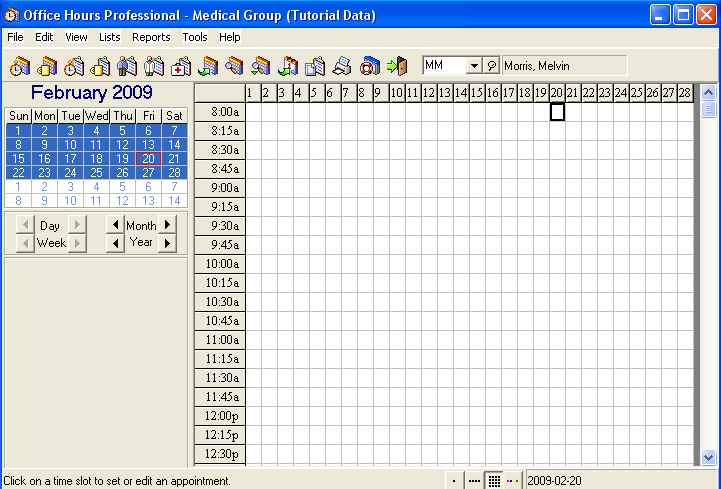Click the printer icon in the toolbar
721x489 pixels.
pos(342,66)
